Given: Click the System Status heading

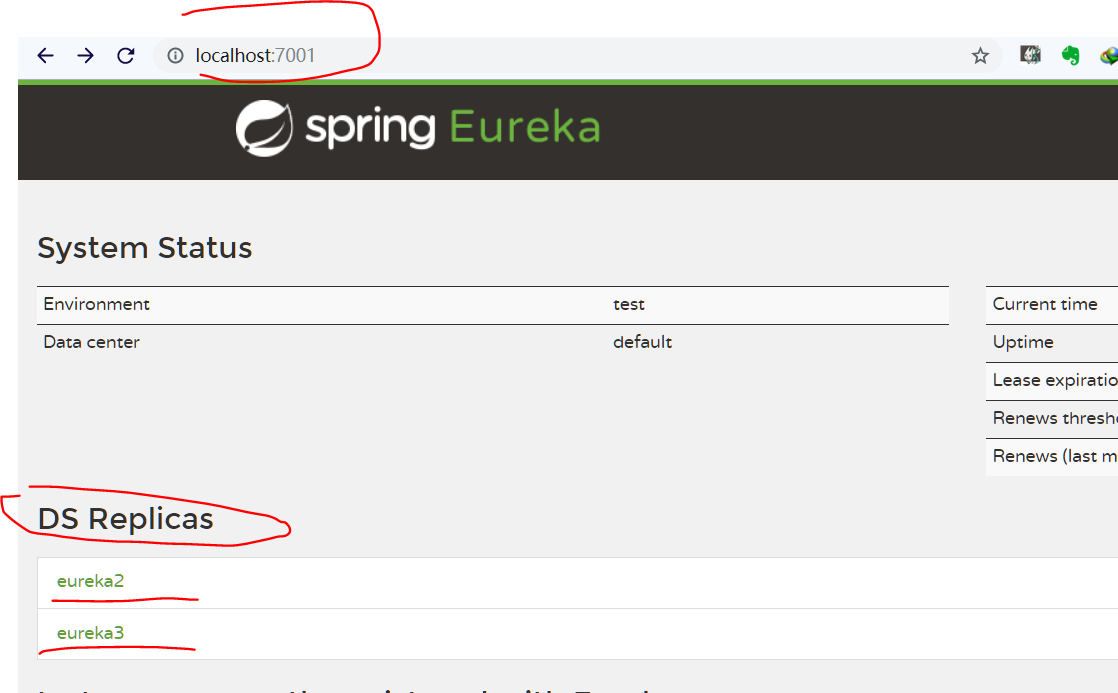Looking at the screenshot, I should click(x=144, y=247).
